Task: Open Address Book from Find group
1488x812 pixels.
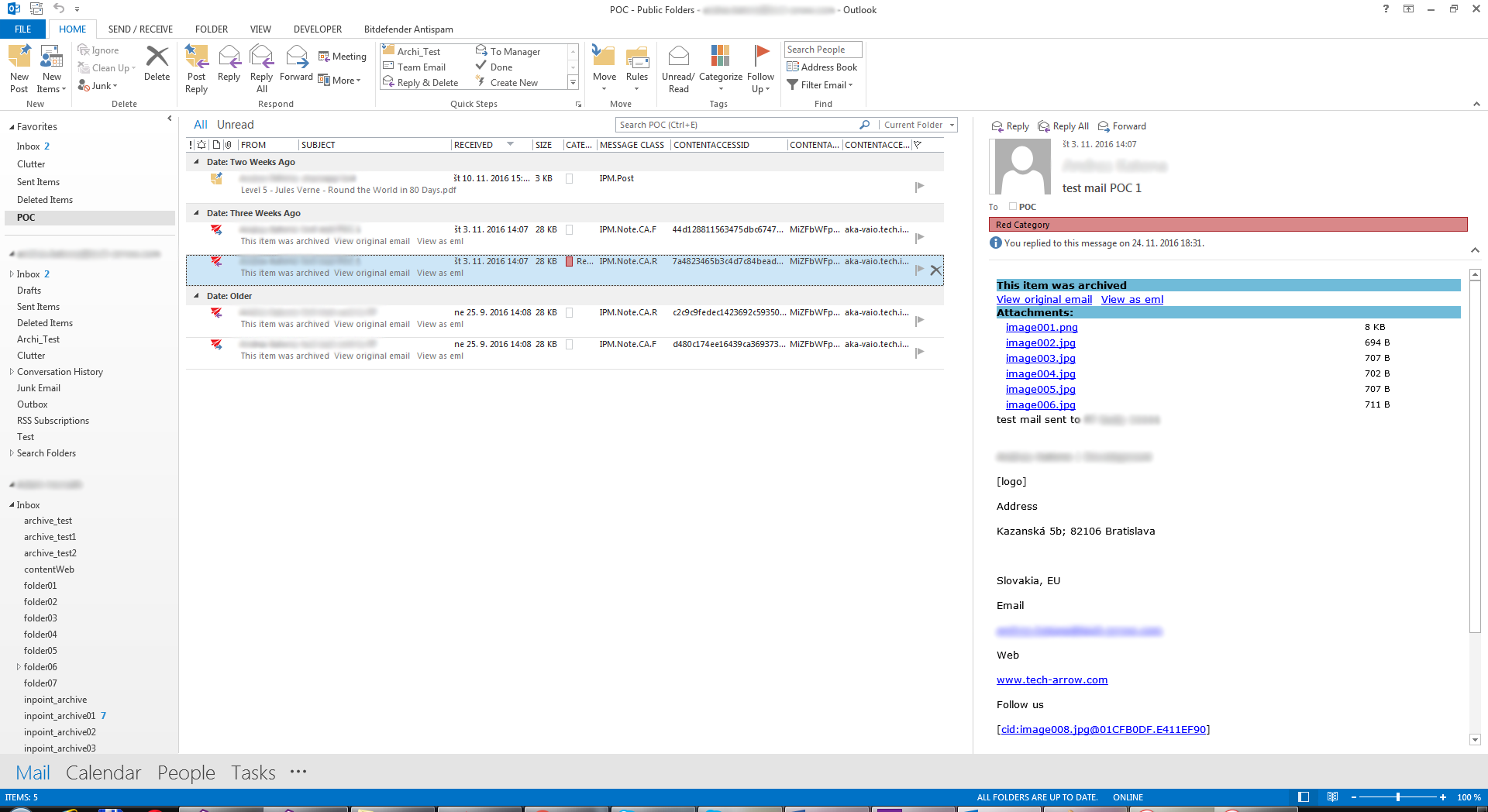Action: coord(821,67)
